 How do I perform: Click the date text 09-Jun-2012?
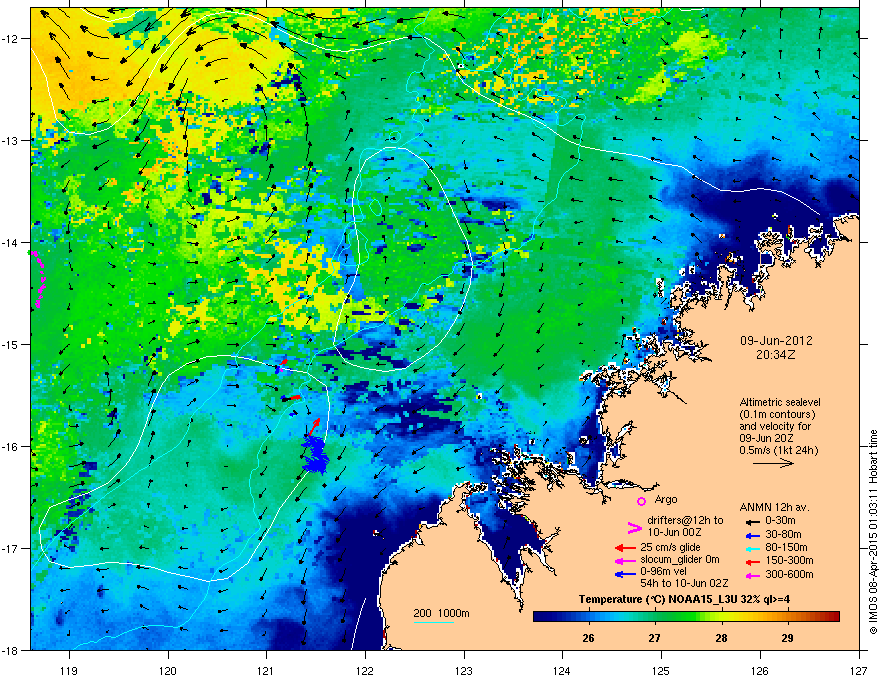776,341
